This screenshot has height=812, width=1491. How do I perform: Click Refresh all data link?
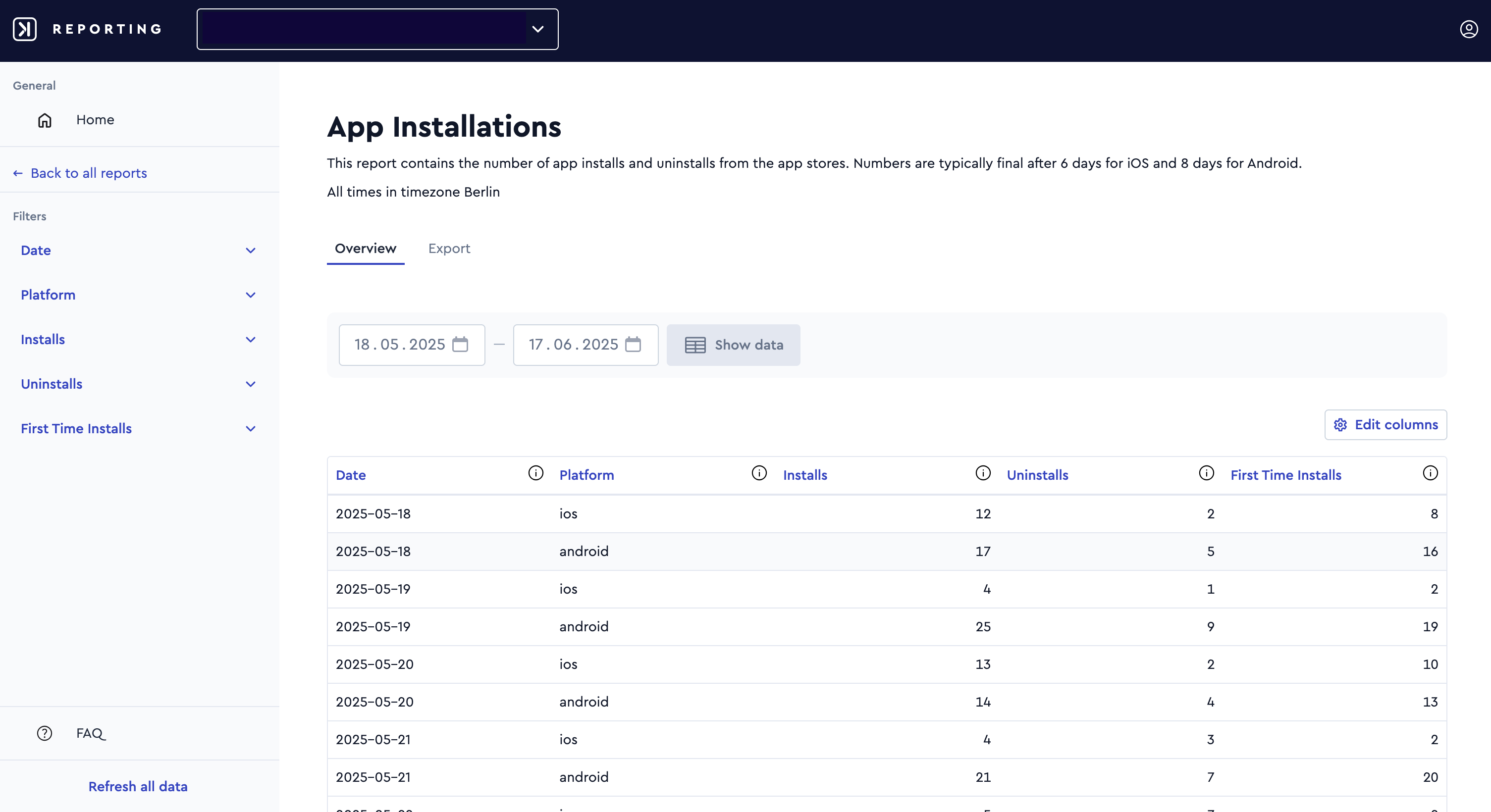tap(138, 787)
